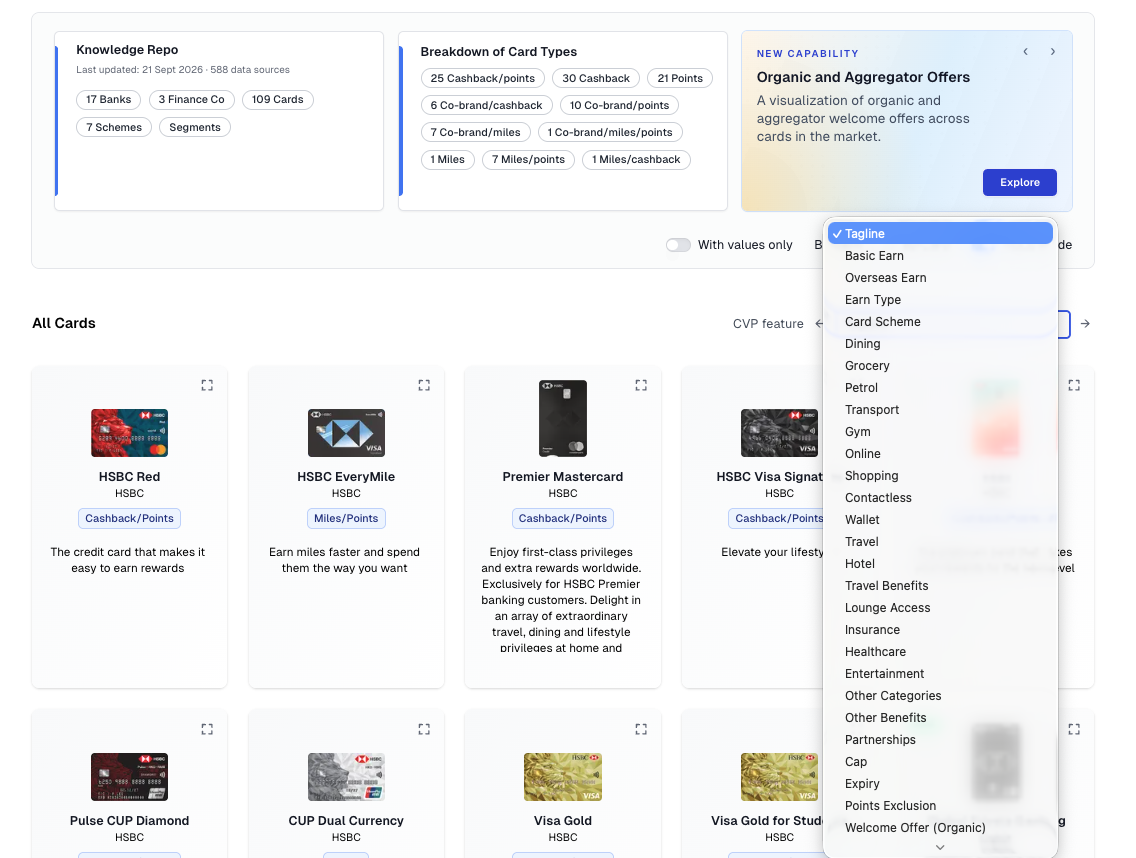Pick the Contactless option
This screenshot has height=858, width=1136.
940,498
